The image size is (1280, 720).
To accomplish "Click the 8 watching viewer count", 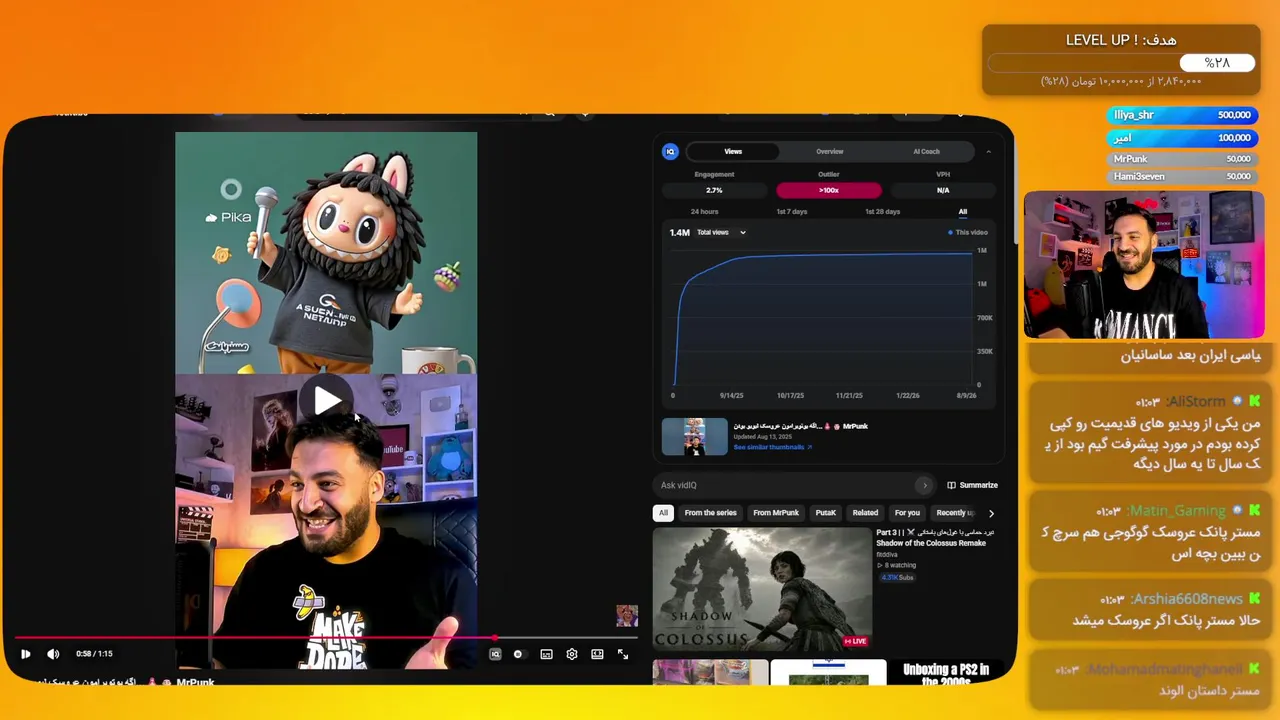I will [x=898, y=565].
